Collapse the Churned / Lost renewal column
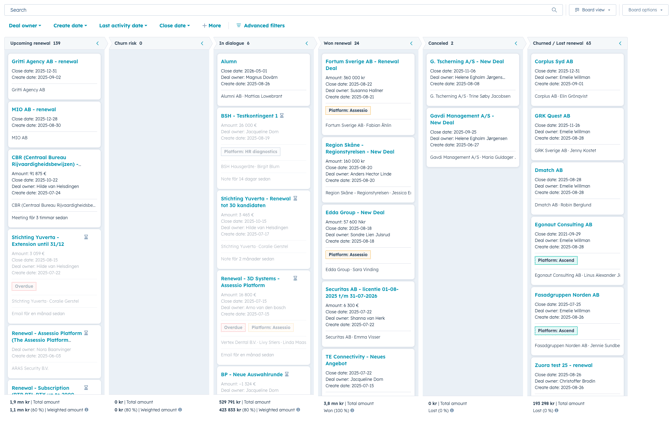670x421 pixels. pos(620,44)
